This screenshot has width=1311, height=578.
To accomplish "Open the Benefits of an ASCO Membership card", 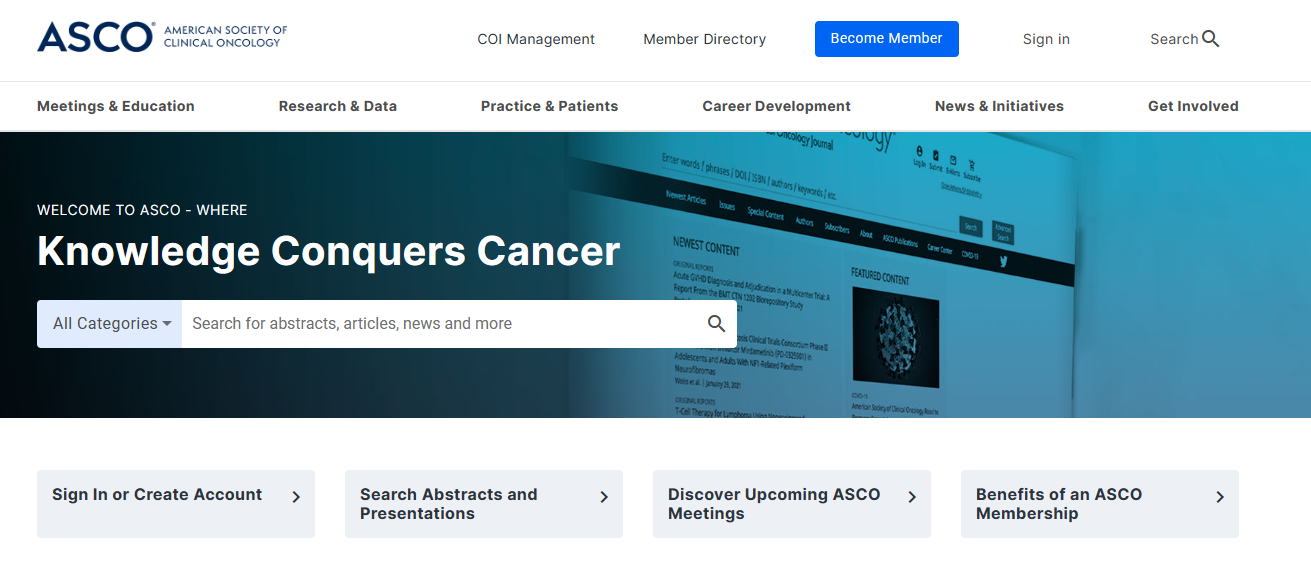I will [1100, 504].
